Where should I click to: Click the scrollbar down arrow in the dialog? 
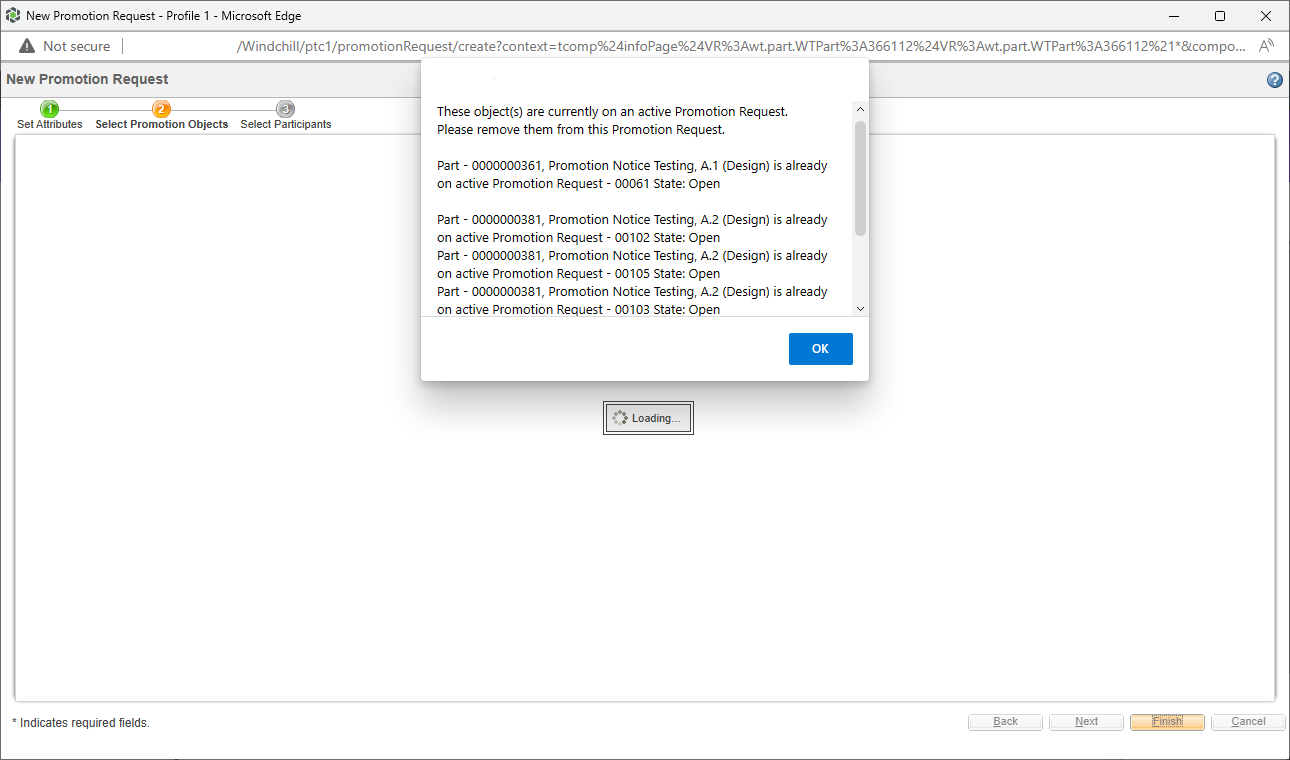(x=859, y=309)
